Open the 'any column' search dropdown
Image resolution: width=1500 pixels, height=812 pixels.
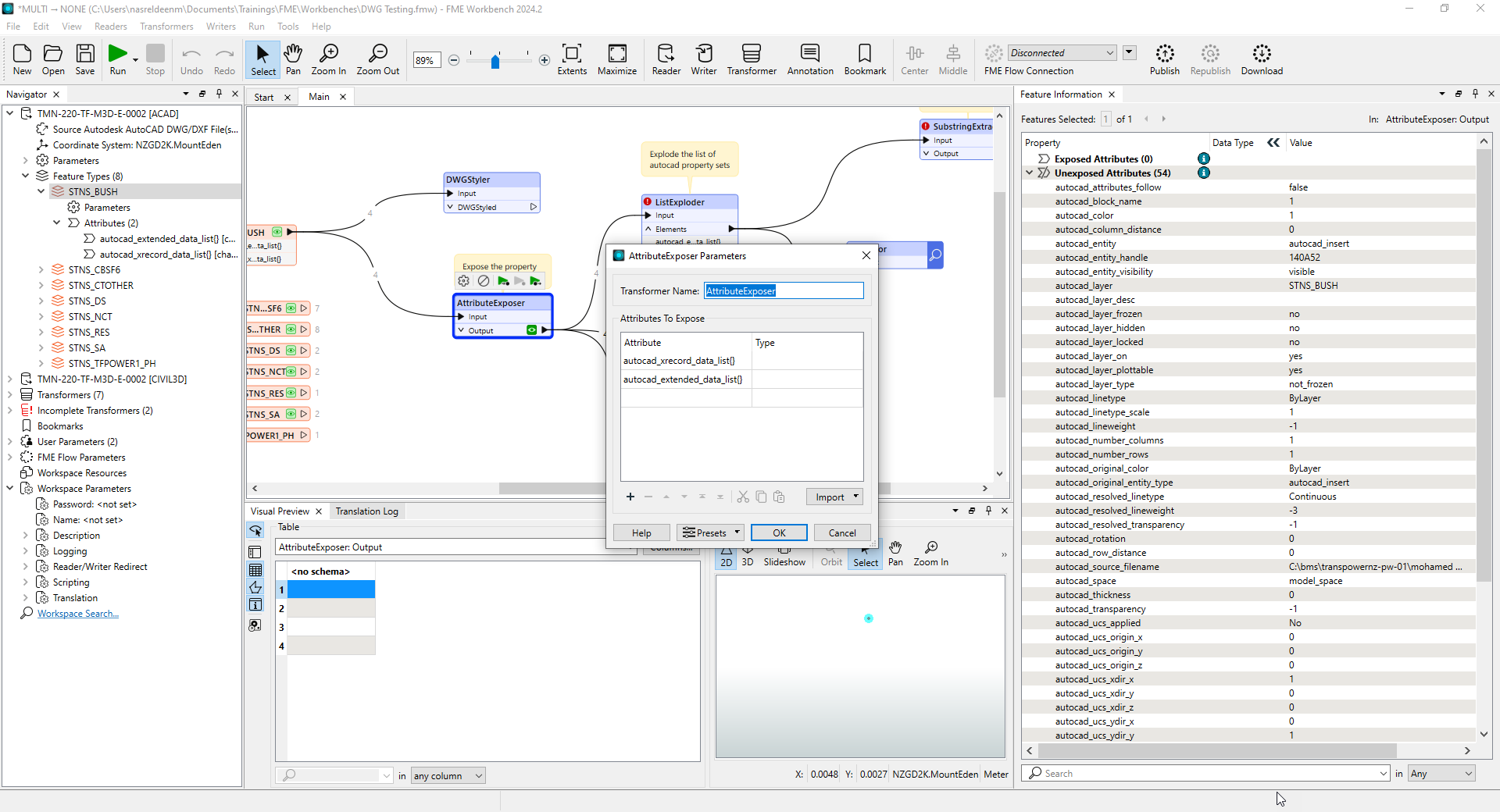click(448, 775)
